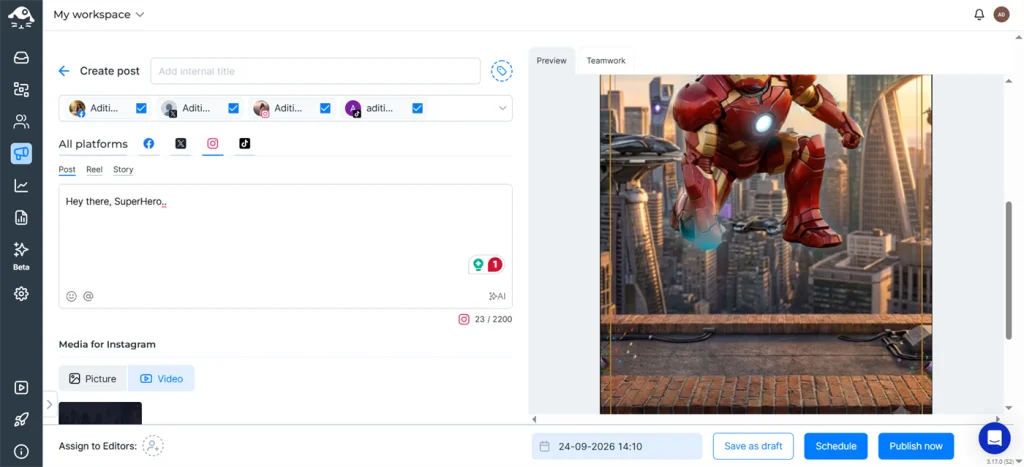This screenshot has height=467, width=1024.
Task: Open notifications bell icon
Action: (x=979, y=14)
